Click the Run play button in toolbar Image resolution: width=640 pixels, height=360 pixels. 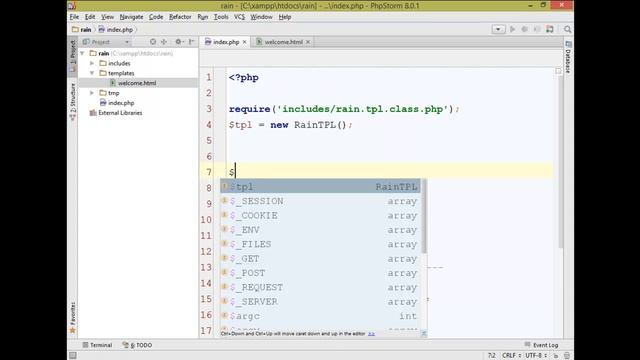pos(512,29)
